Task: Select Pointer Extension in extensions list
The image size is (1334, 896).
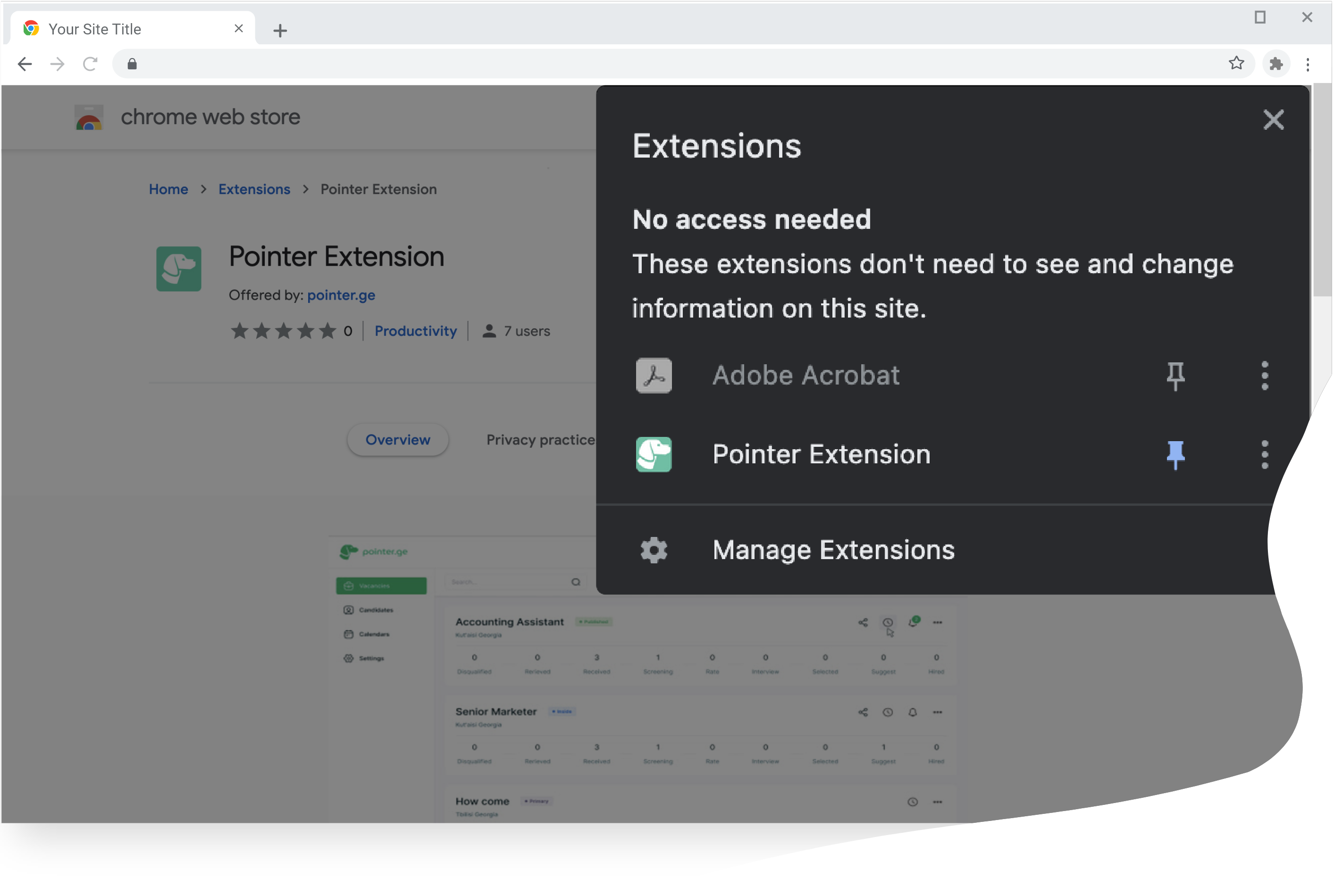Action: [822, 455]
